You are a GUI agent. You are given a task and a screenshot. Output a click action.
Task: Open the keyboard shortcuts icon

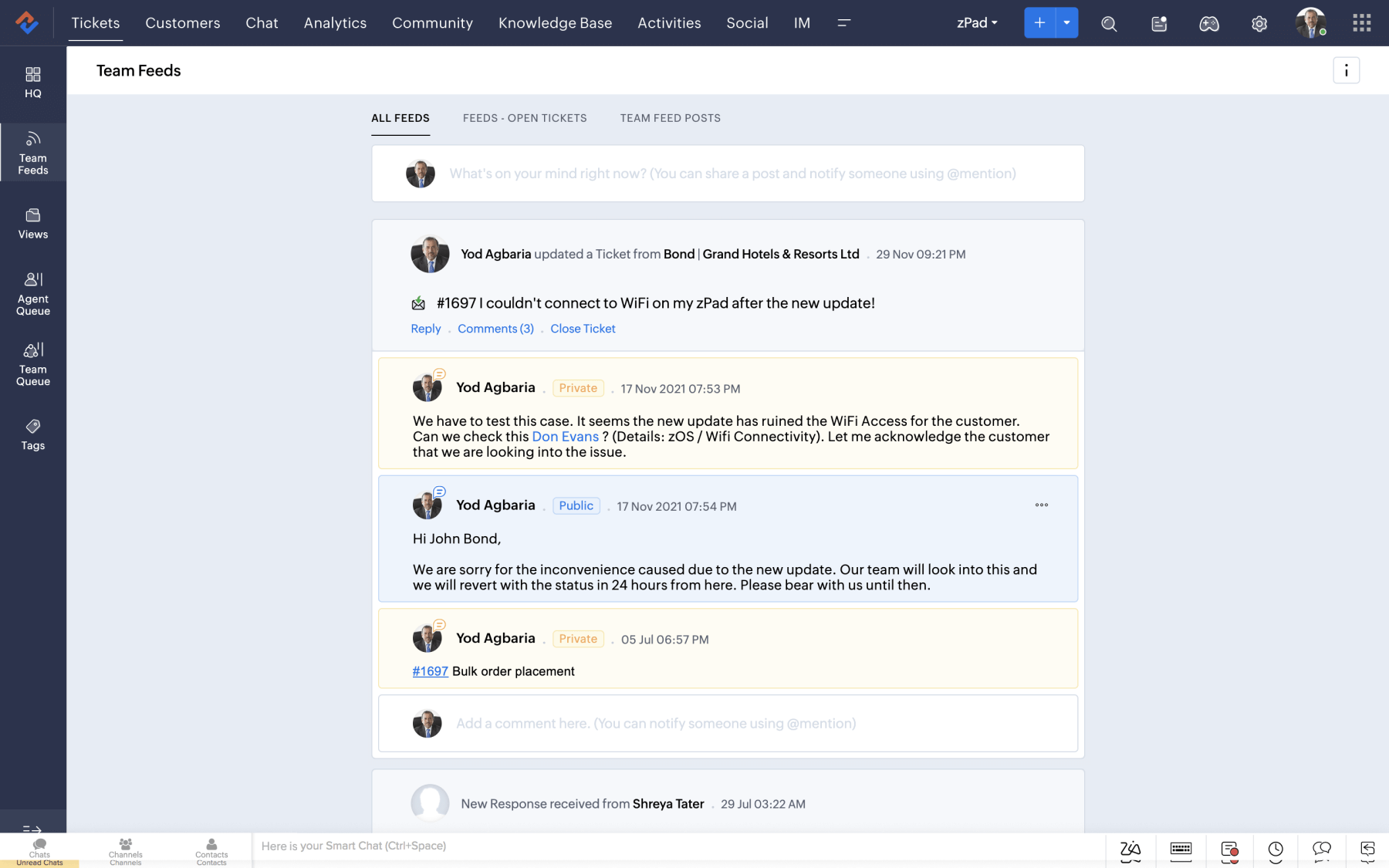(1181, 850)
